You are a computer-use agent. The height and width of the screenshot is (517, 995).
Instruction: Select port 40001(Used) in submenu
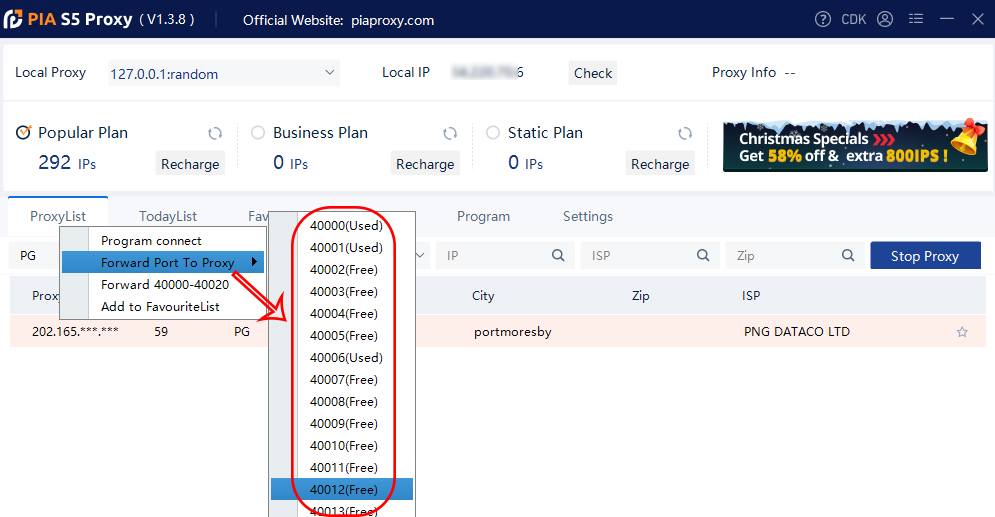[x=346, y=247]
